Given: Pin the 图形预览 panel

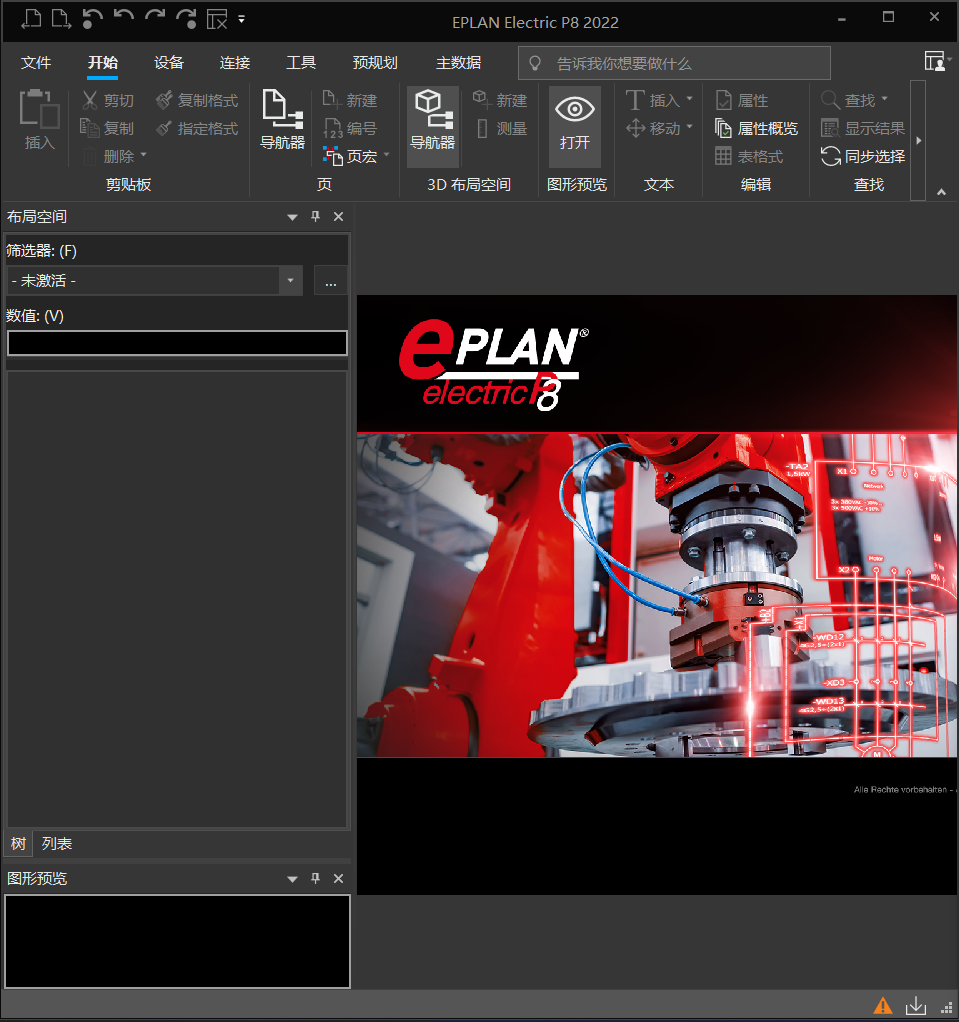Looking at the screenshot, I should click(x=315, y=878).
